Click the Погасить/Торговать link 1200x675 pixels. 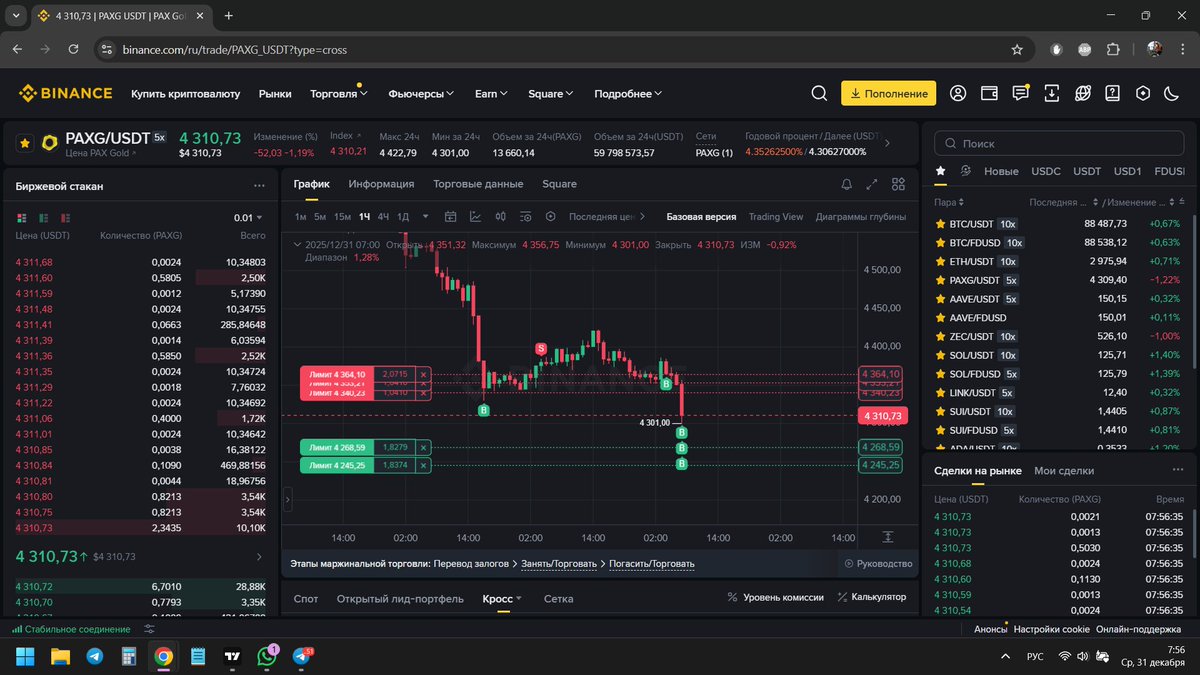coord(650,563)
